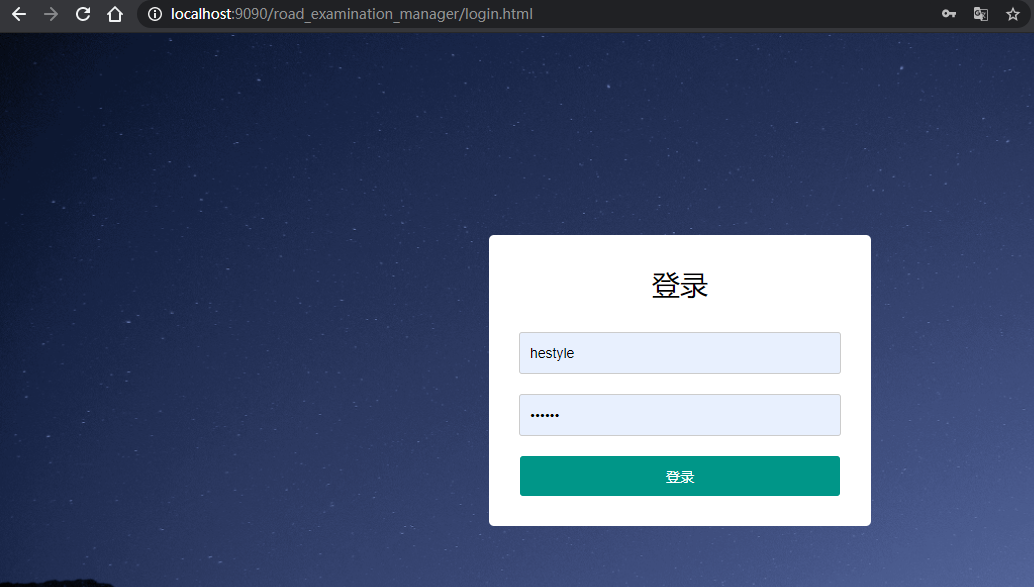This screenshot has width=1034, height=587.
Task: View site information icon beside the URL
Action: 155,14
